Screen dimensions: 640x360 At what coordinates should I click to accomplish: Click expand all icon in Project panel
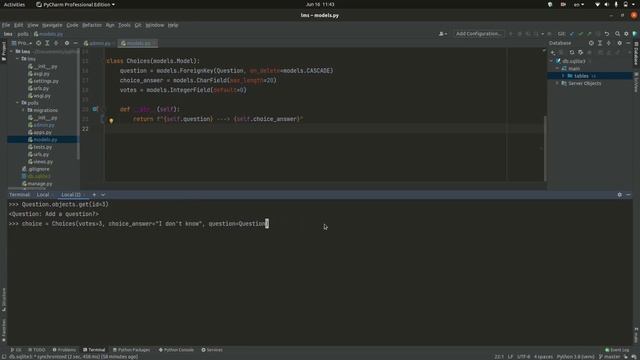[47, 43]
